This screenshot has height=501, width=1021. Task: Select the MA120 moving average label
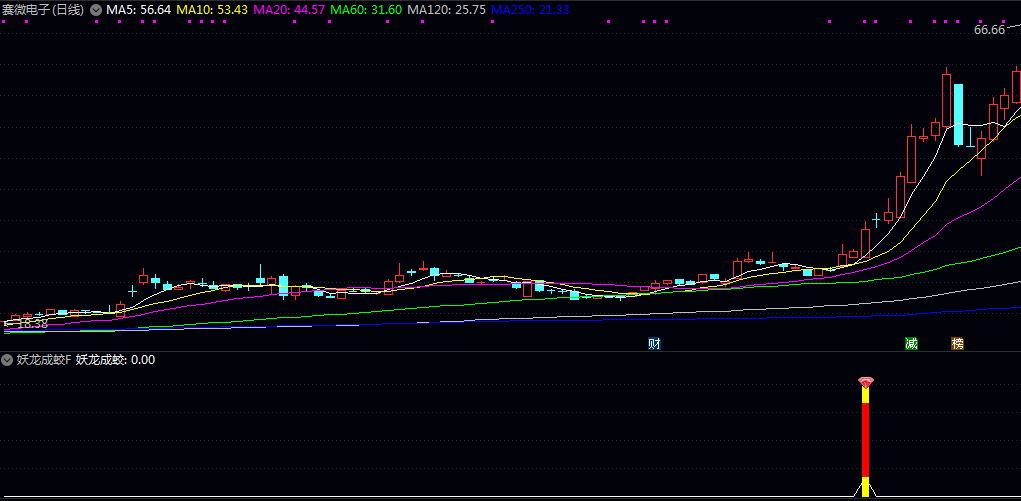[x=447, y=9]
